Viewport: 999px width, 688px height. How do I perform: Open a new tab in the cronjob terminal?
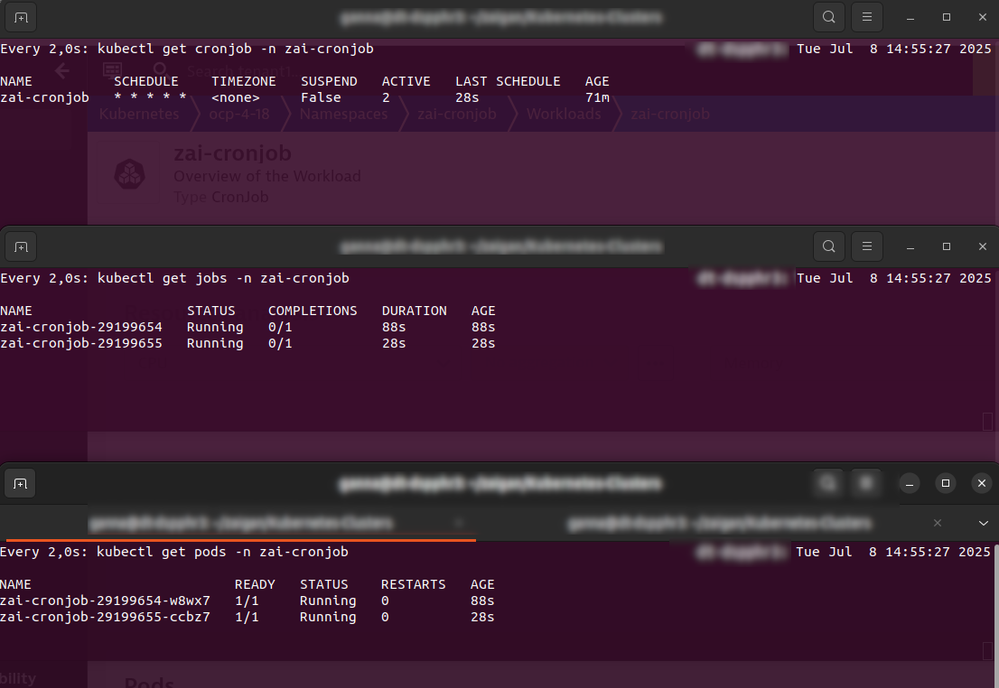[20, 18]
